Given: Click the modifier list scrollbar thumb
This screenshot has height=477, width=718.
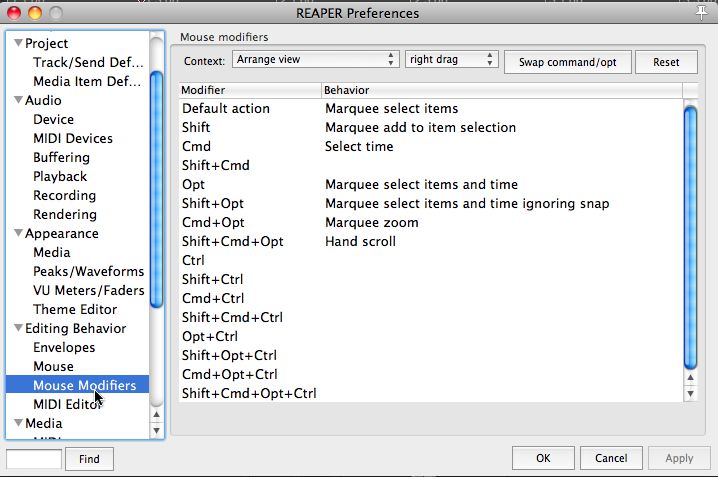Looking at the screenshot, I should point(690,237).
